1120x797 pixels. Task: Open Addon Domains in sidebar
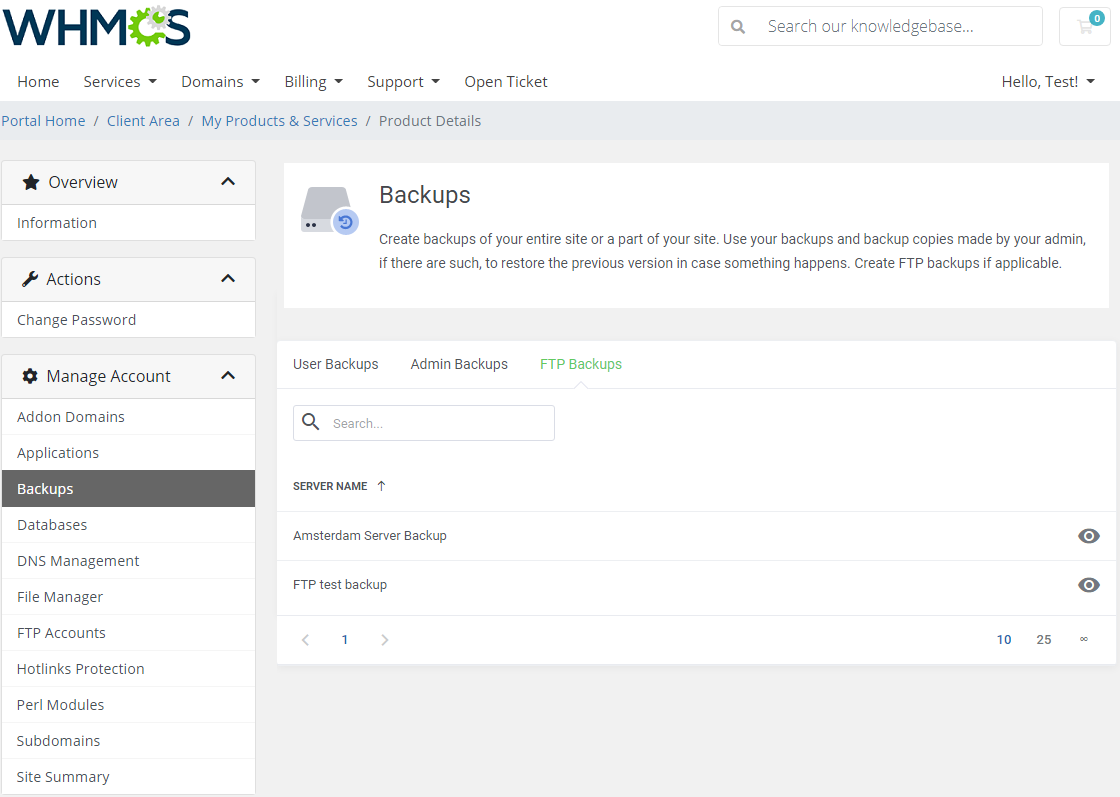click(129, 417)
